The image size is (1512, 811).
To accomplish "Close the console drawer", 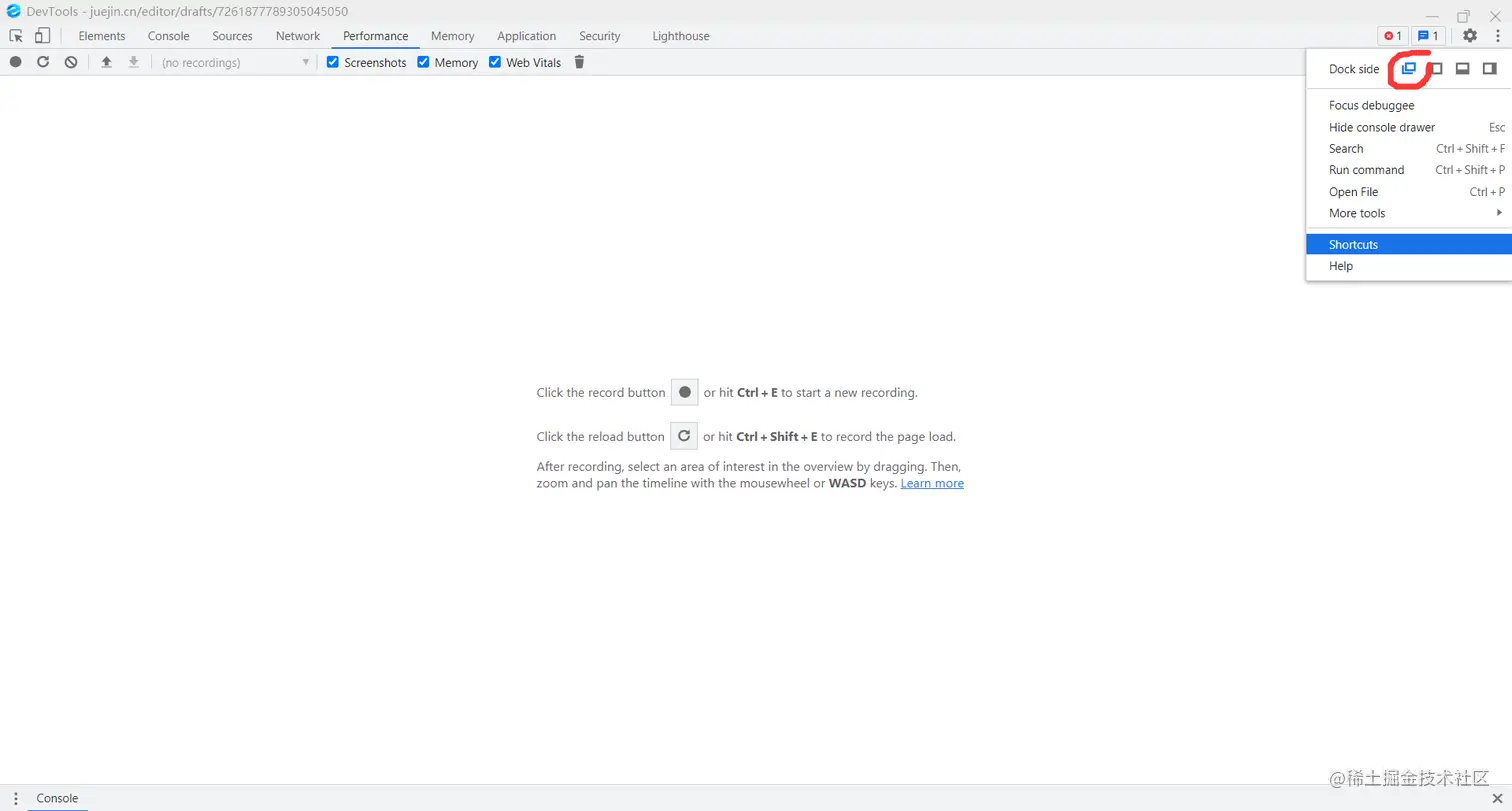I will (1497, 798).
